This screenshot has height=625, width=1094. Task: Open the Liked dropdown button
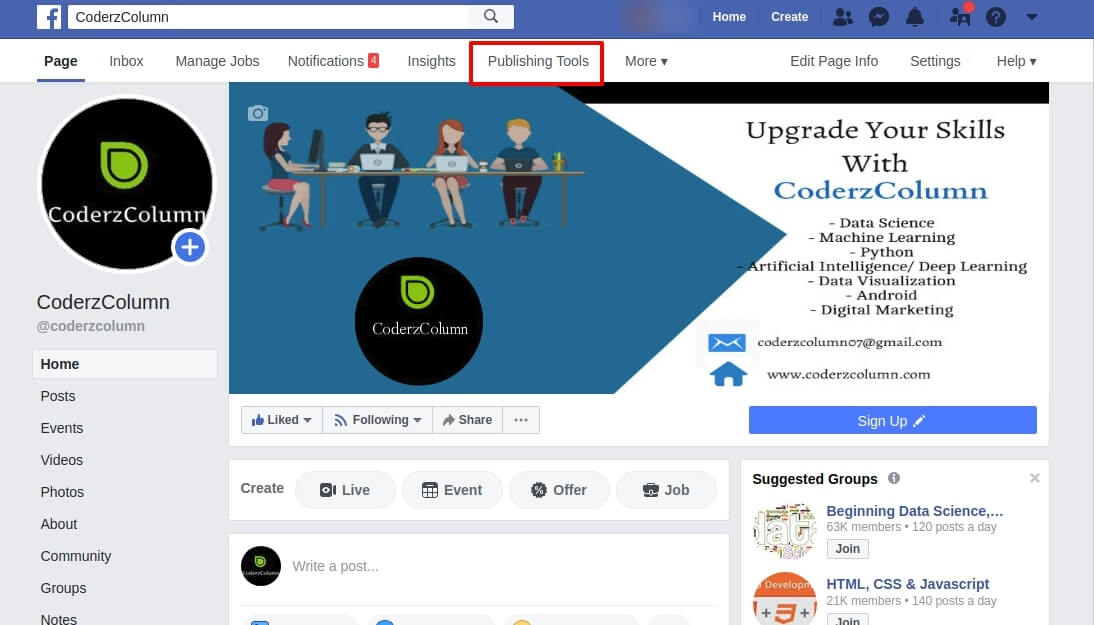[282, 420]
